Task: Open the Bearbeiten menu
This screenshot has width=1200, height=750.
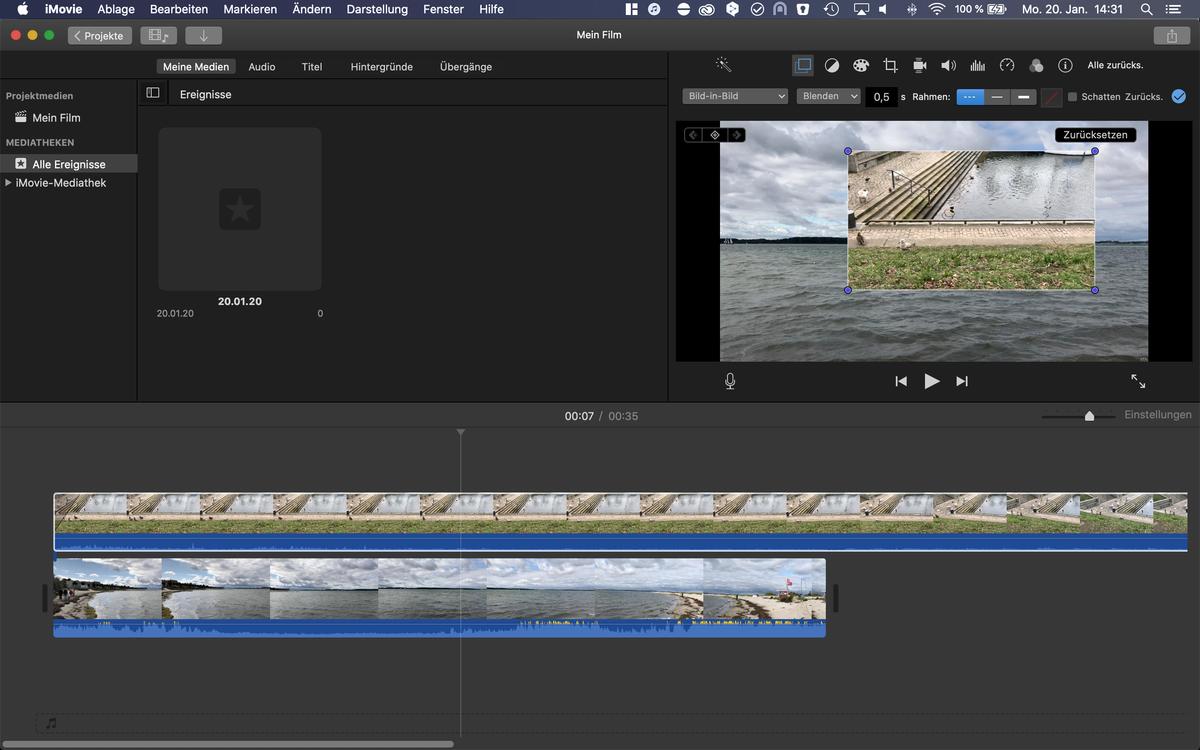Action: point(179,9)
